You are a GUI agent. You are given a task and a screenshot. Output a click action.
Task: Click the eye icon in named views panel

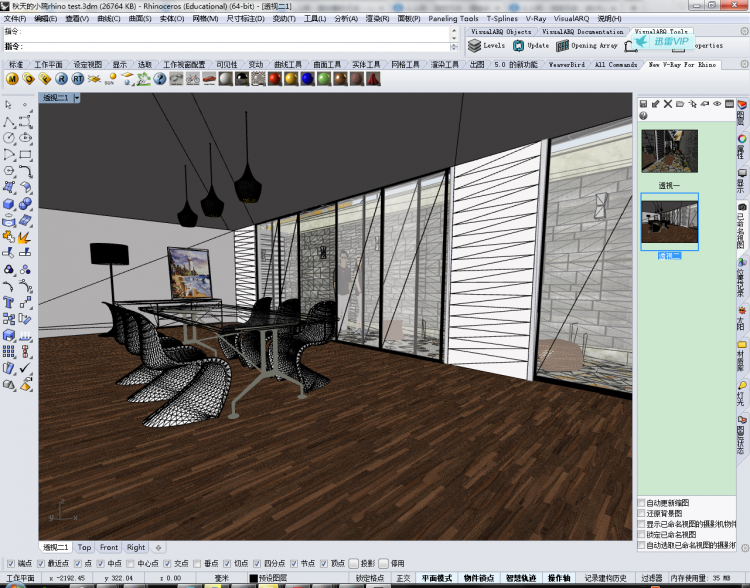pos(717,103)
